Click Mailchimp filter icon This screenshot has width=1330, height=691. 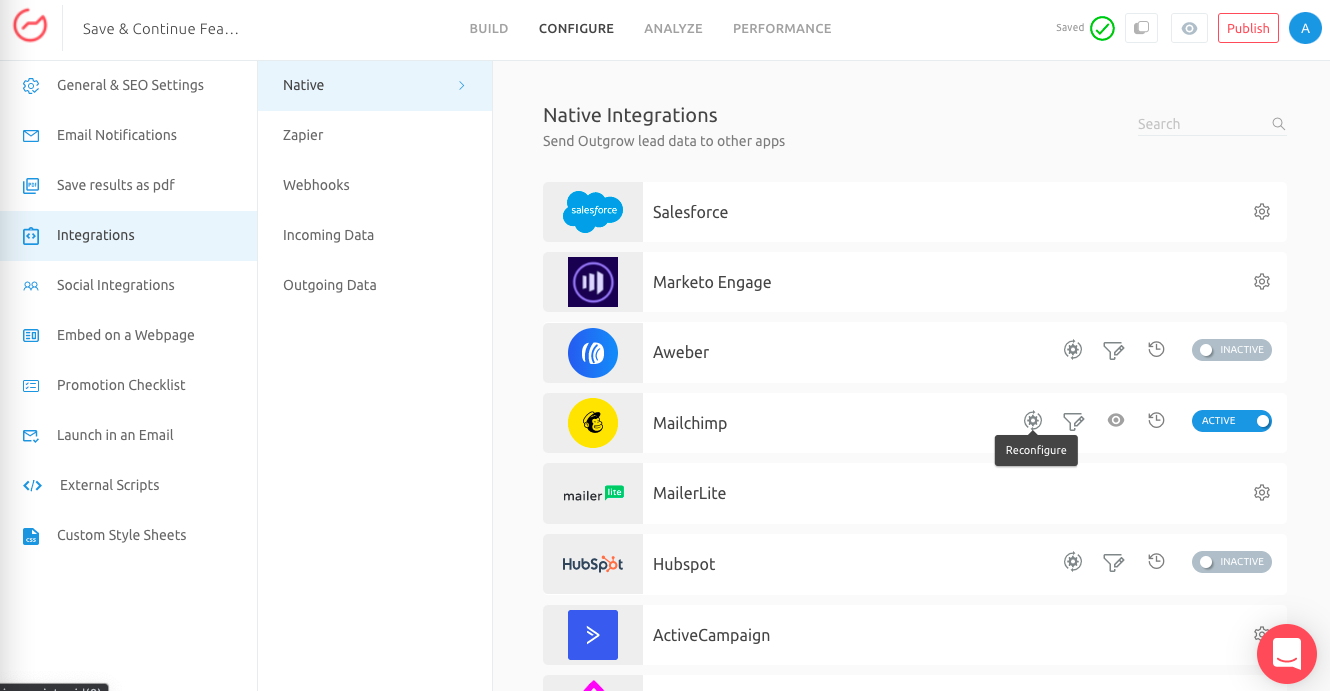(1073, 421)
